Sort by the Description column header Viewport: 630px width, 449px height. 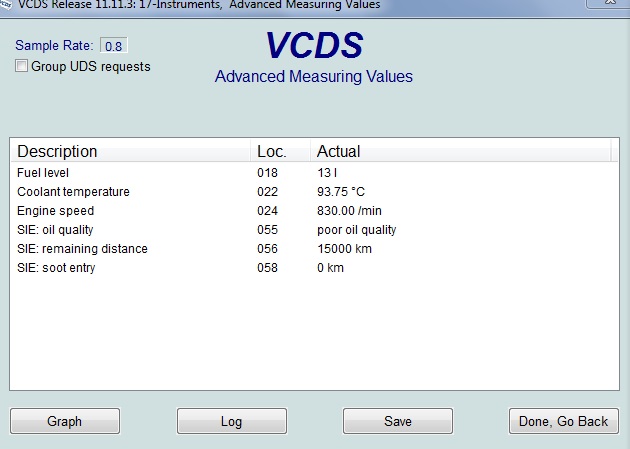point(130,151)
